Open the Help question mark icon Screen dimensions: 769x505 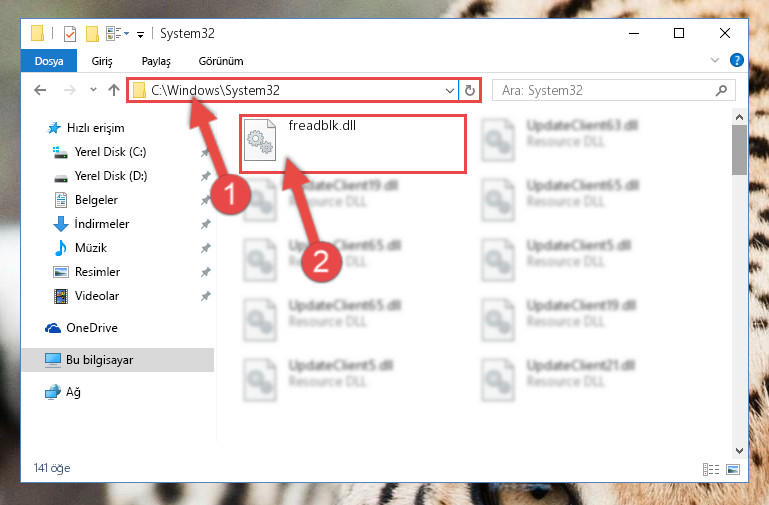pos(736,60)
